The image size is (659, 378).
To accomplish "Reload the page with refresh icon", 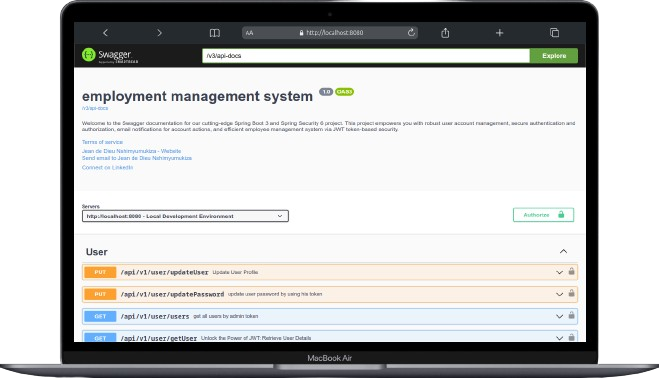I will [411, 32].
